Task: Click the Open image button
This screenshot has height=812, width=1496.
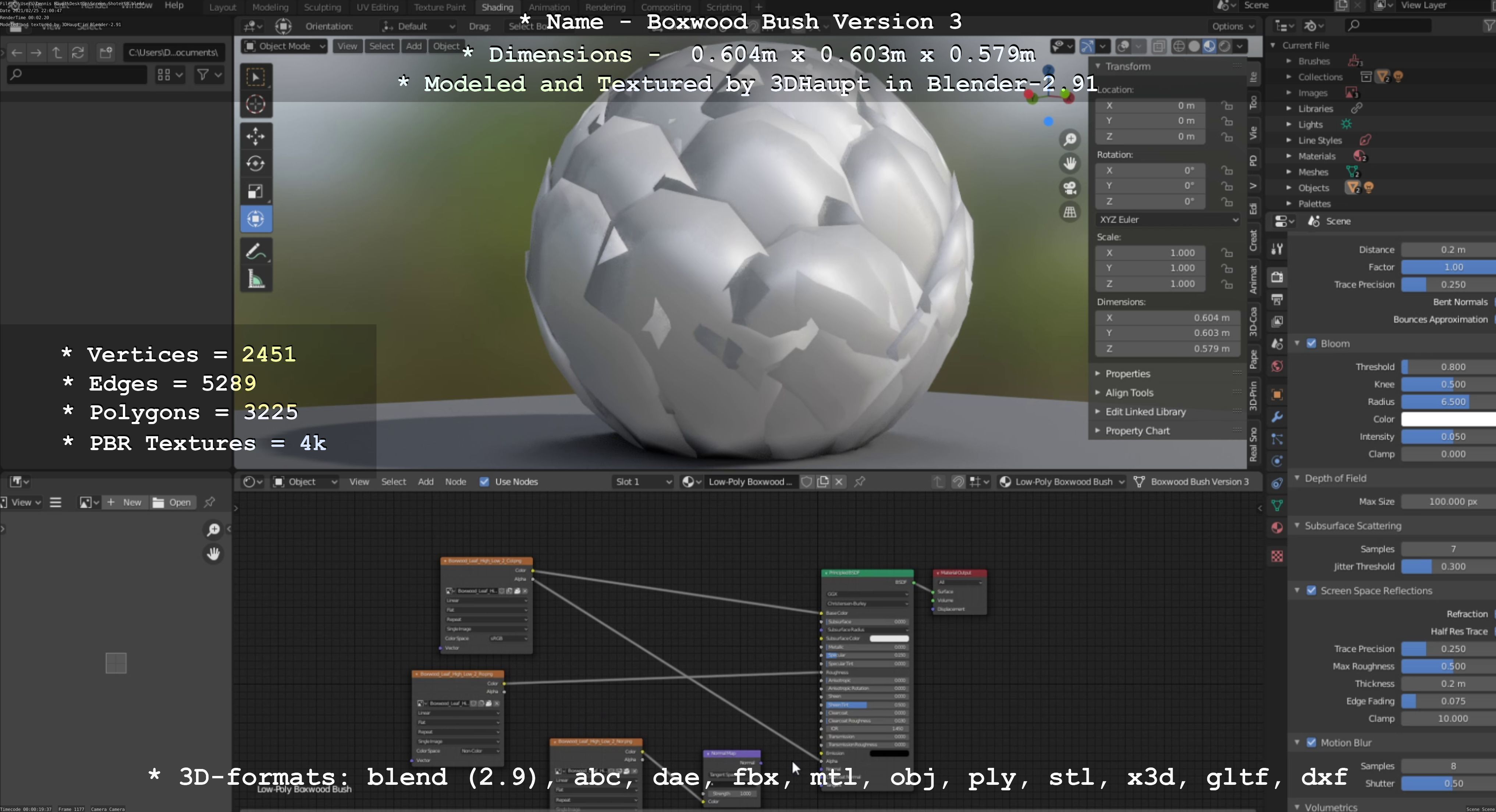Action: [173, 503]
